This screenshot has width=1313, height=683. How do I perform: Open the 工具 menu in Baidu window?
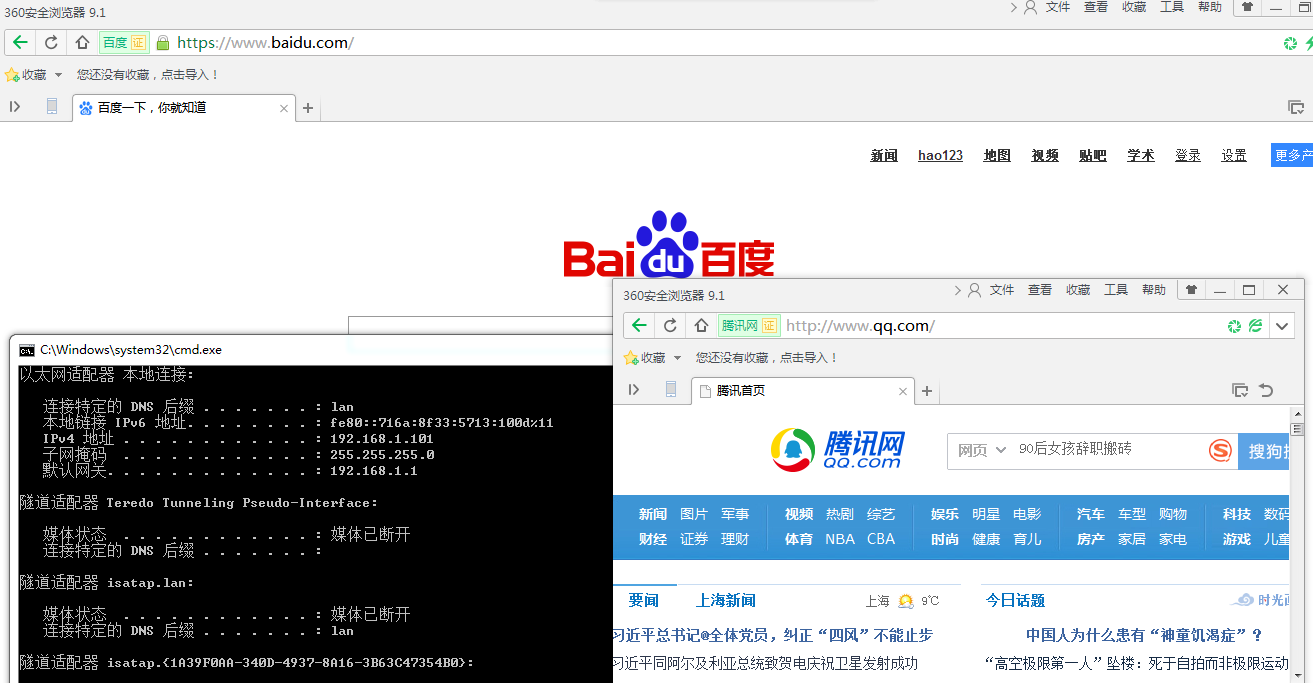[1172, 7]
